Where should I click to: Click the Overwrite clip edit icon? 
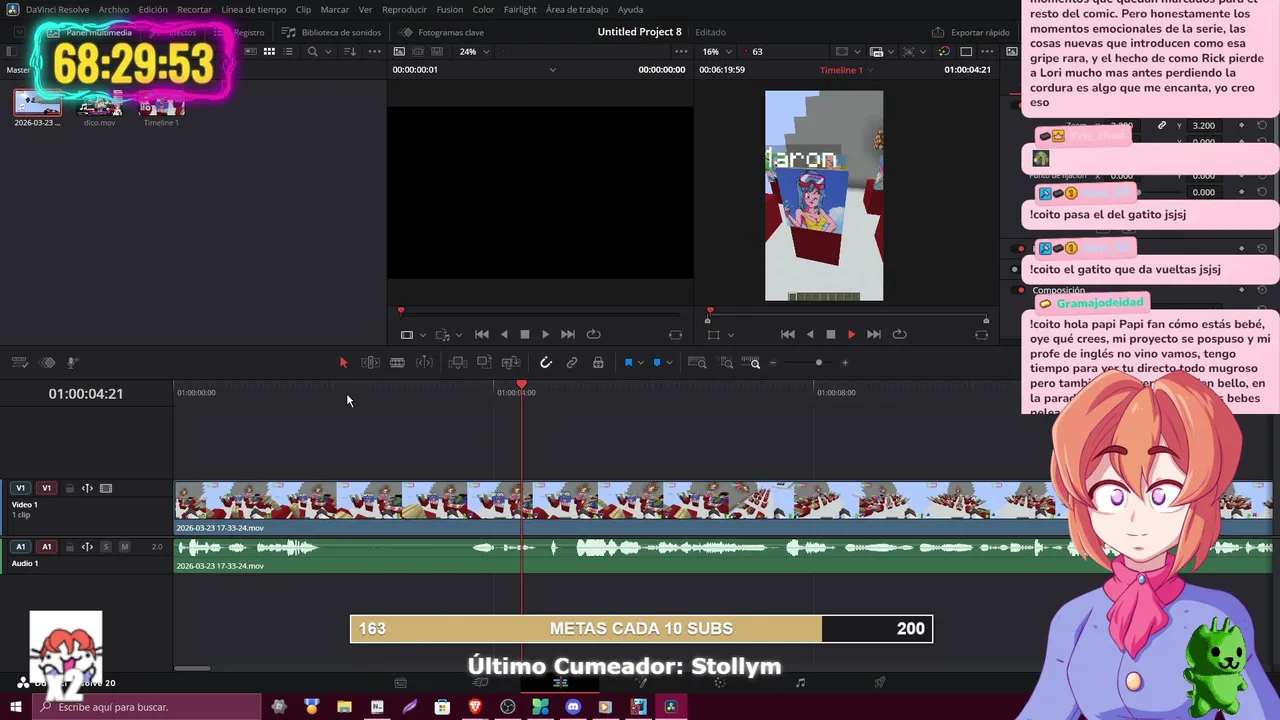click(x=484, y=363)
